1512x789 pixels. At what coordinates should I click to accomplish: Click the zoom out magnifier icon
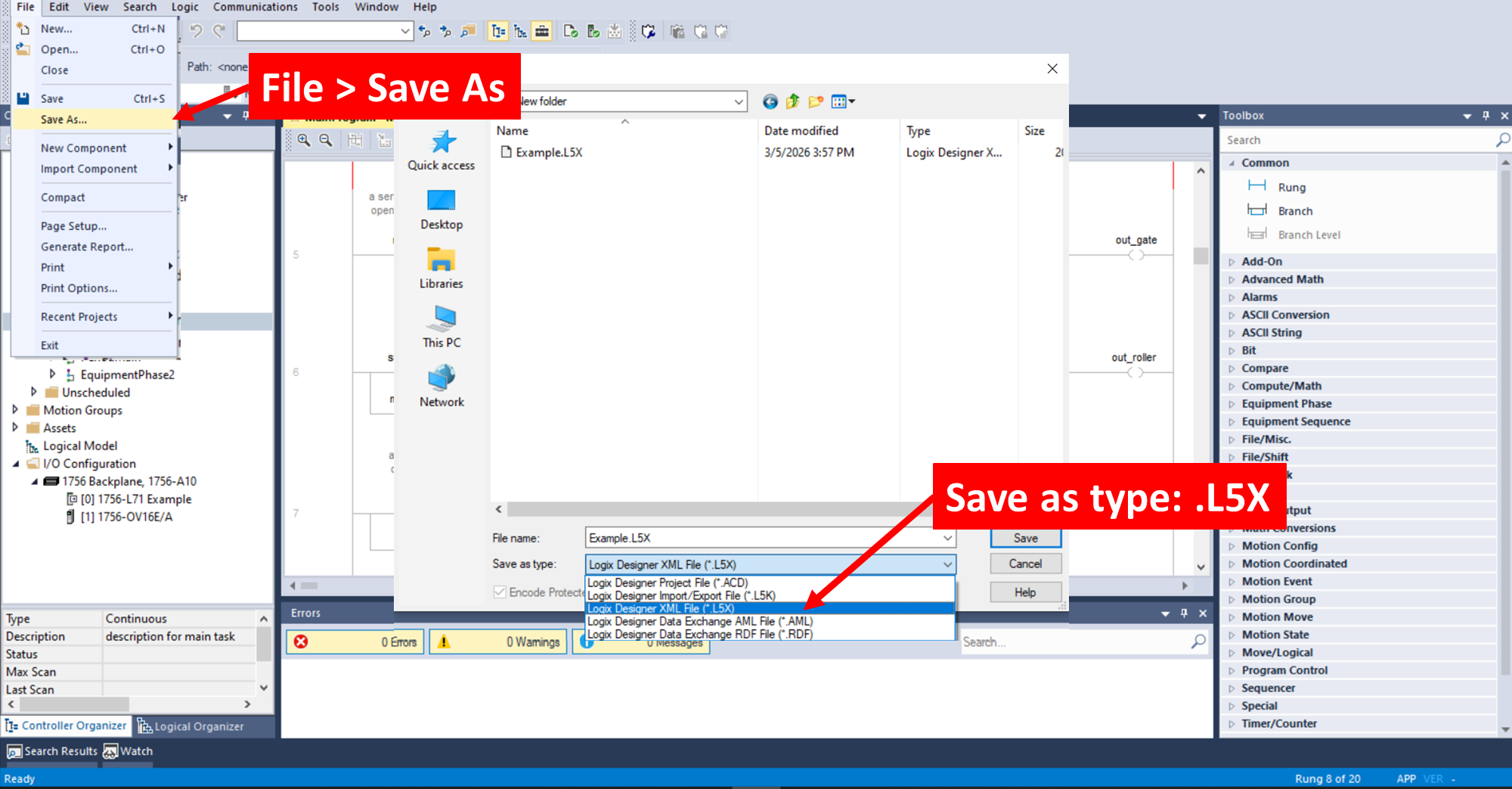tap(326, 140)
